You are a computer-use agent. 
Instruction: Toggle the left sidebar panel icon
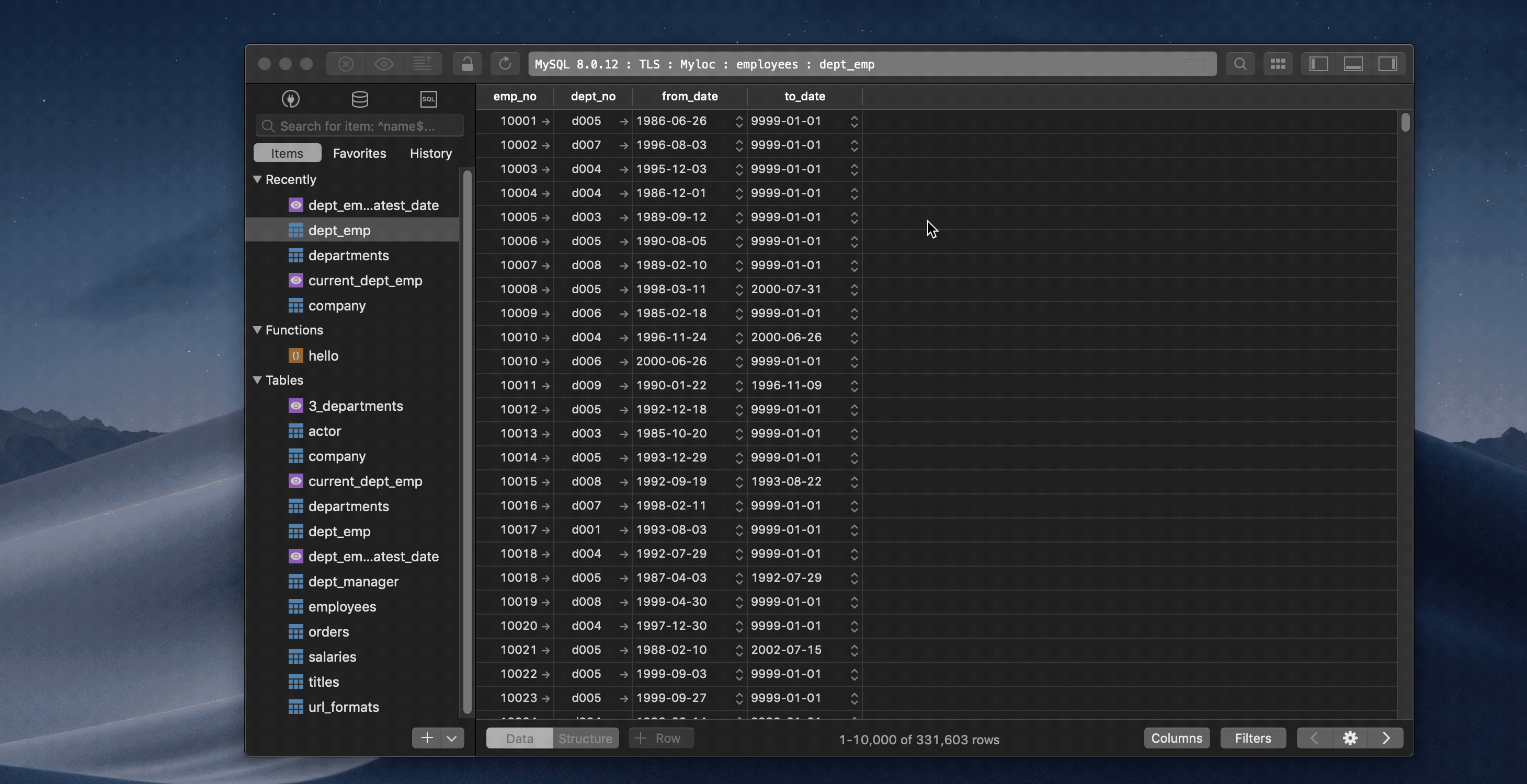click(x=1318, y=63)
